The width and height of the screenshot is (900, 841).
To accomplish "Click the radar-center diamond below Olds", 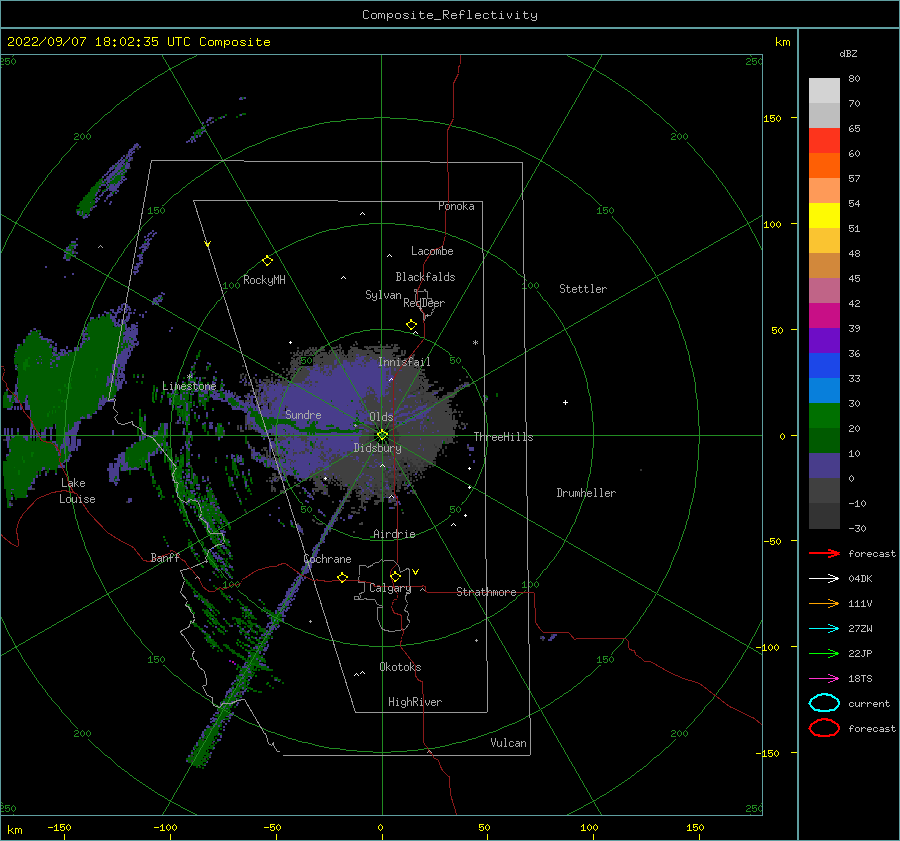I will click(382, 435).
